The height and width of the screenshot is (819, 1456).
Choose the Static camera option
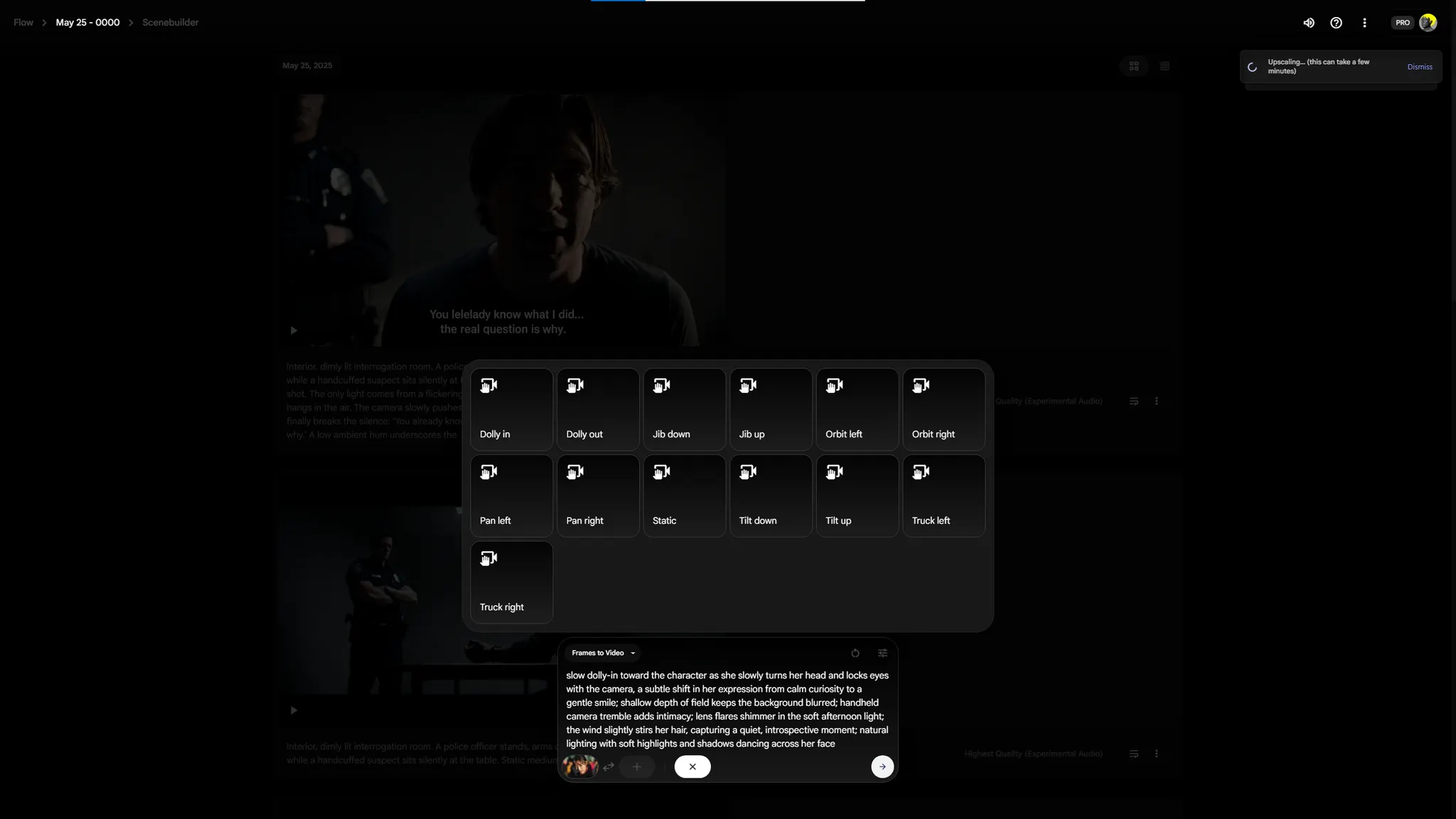[684, 496]
